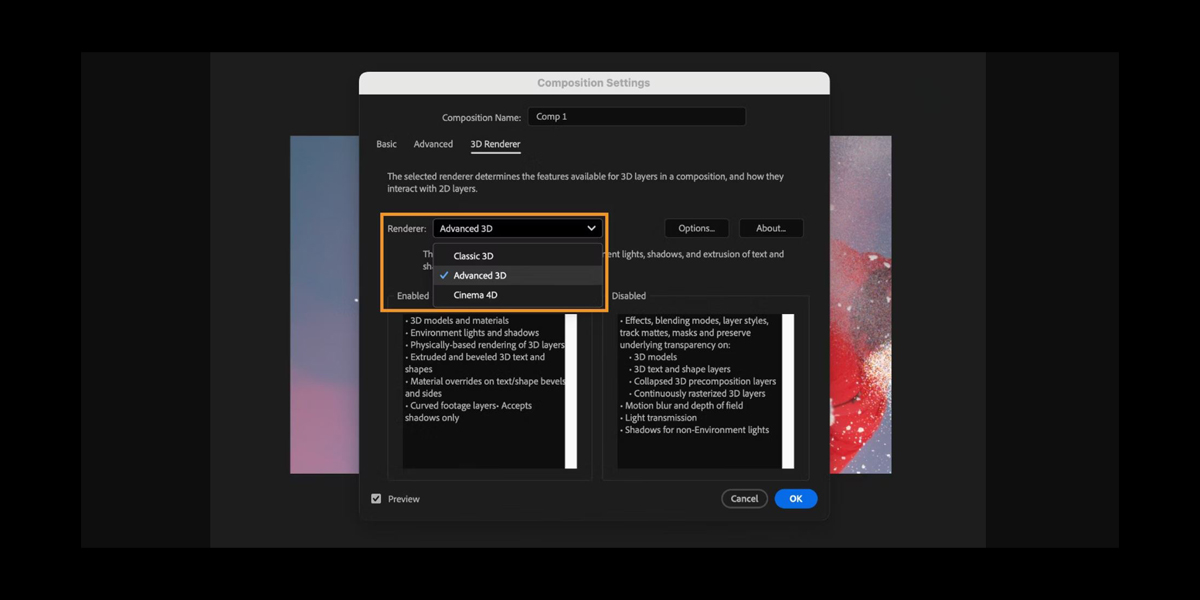1200x600 pixels.
Task: Open the Advanced tab
Action: (433, 145)
